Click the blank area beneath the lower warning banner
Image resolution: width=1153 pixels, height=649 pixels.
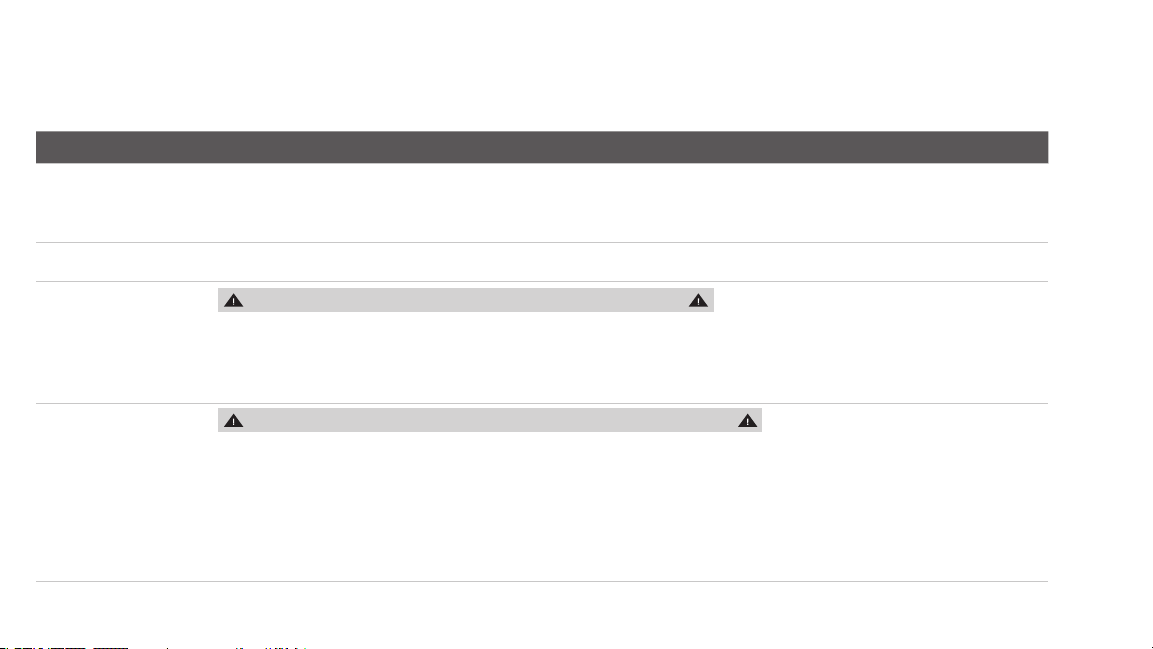point(632,506)
